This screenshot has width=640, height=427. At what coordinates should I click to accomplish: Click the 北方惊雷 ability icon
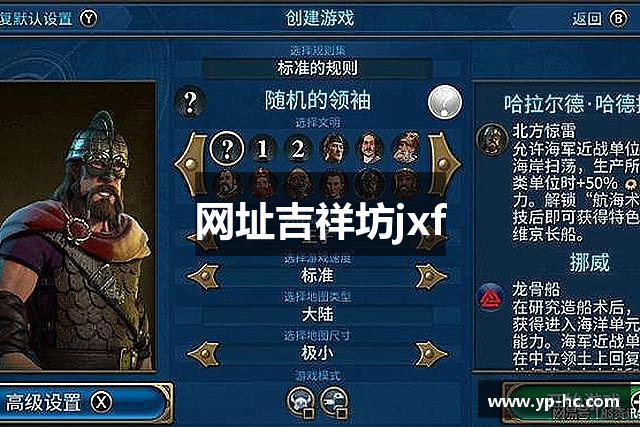click(x=492, y=139)
